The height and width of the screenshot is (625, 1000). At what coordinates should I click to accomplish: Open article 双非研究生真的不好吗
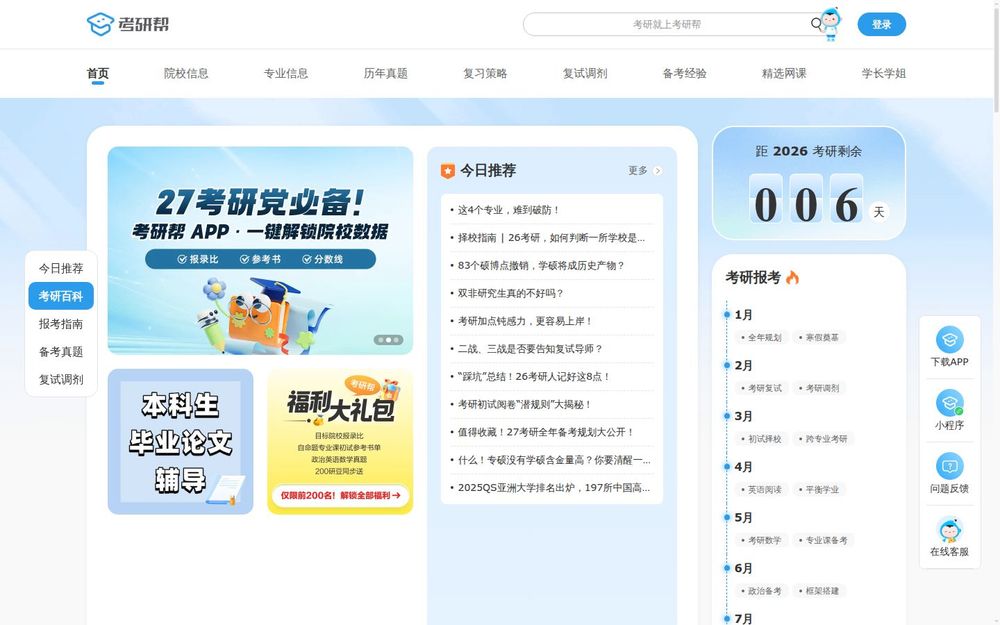click(510, 293)
